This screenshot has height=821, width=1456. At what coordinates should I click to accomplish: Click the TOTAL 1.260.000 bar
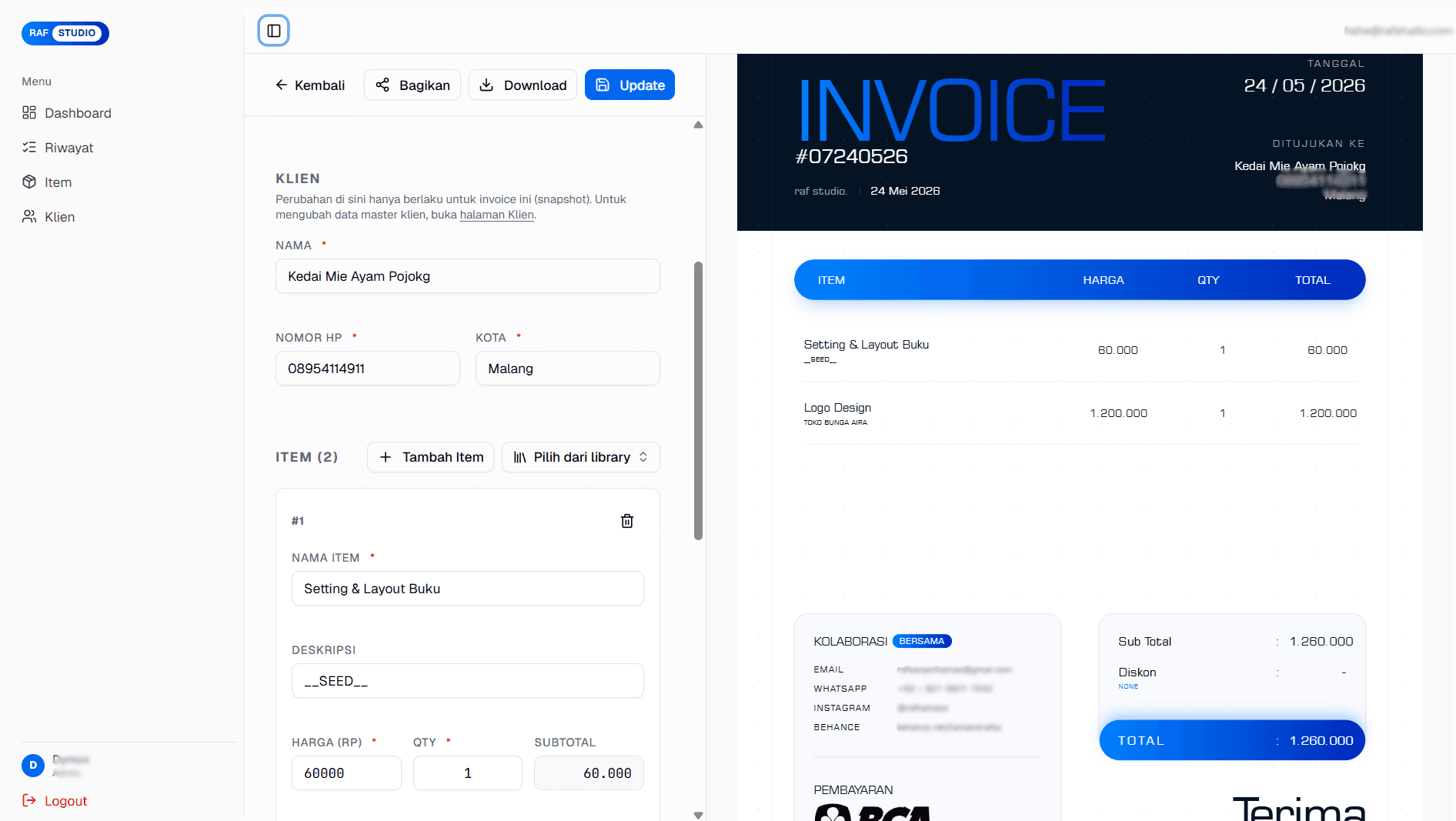[1232, 740]
